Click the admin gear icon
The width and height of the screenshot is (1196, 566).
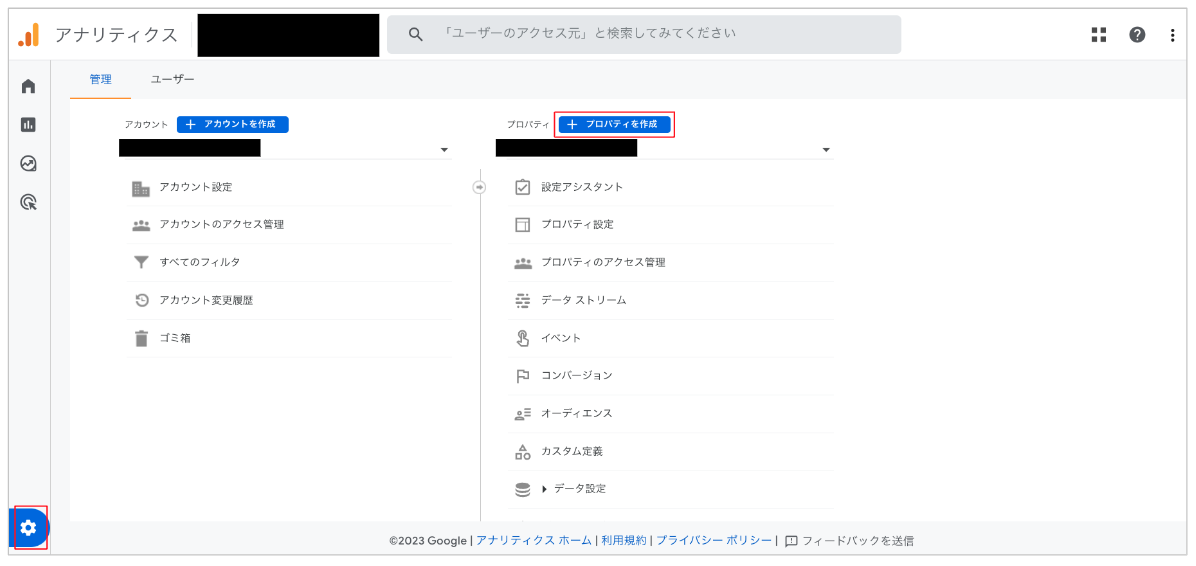pyautogui.click(x=28, y=527)
